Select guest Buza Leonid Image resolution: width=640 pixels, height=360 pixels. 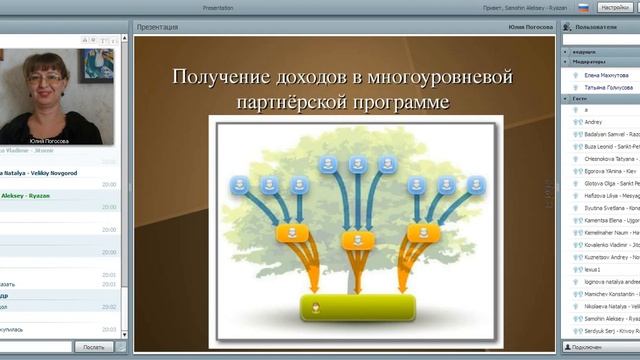click(612, 147)
